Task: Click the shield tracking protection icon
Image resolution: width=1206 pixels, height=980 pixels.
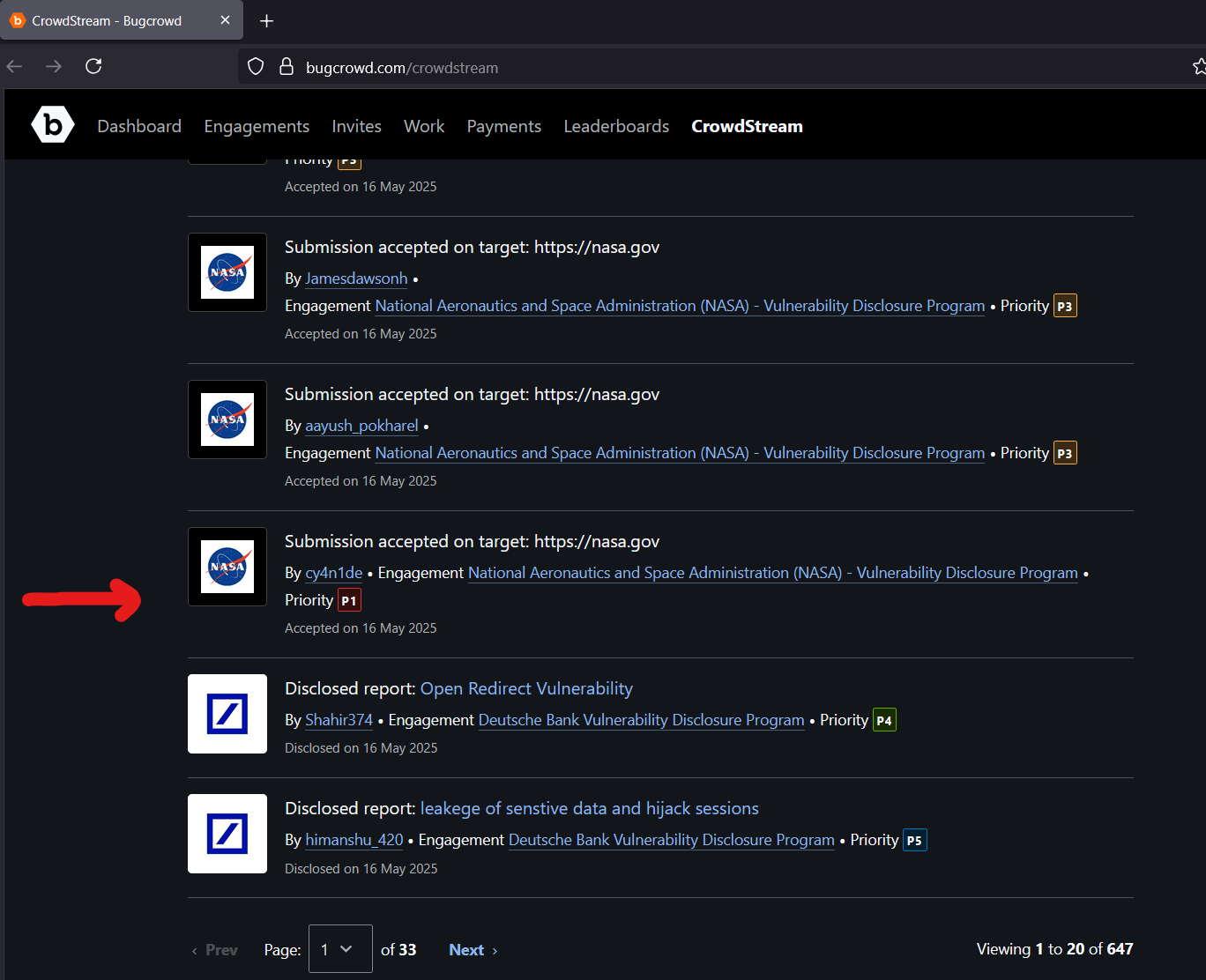Action: click(x=256, y=67)
